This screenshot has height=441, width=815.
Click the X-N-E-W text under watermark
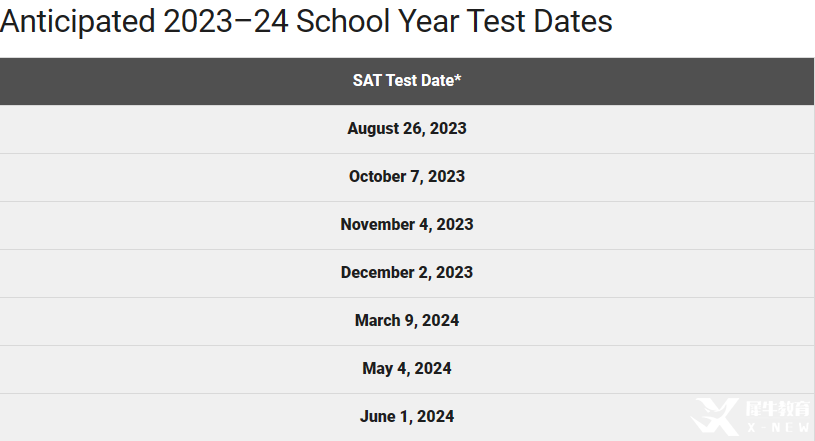(x=778, y=427)
